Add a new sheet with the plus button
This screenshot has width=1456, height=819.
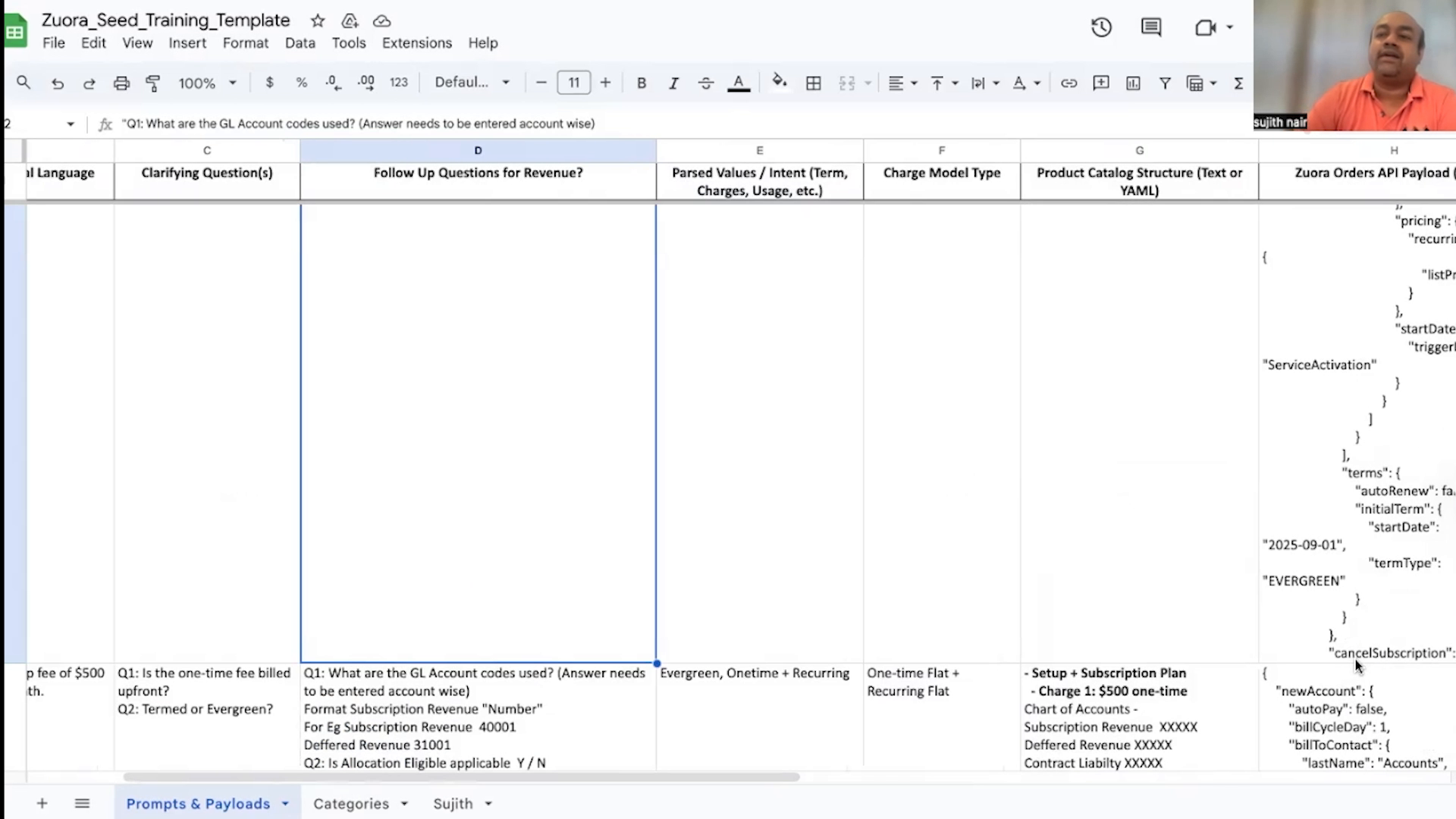[42, 803]
